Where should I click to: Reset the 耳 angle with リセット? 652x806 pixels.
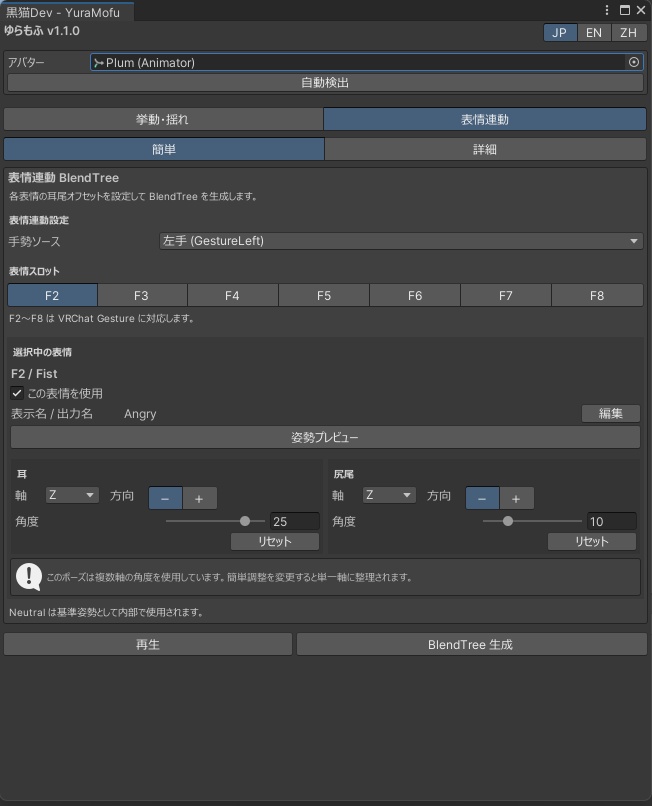pos(275,541)
